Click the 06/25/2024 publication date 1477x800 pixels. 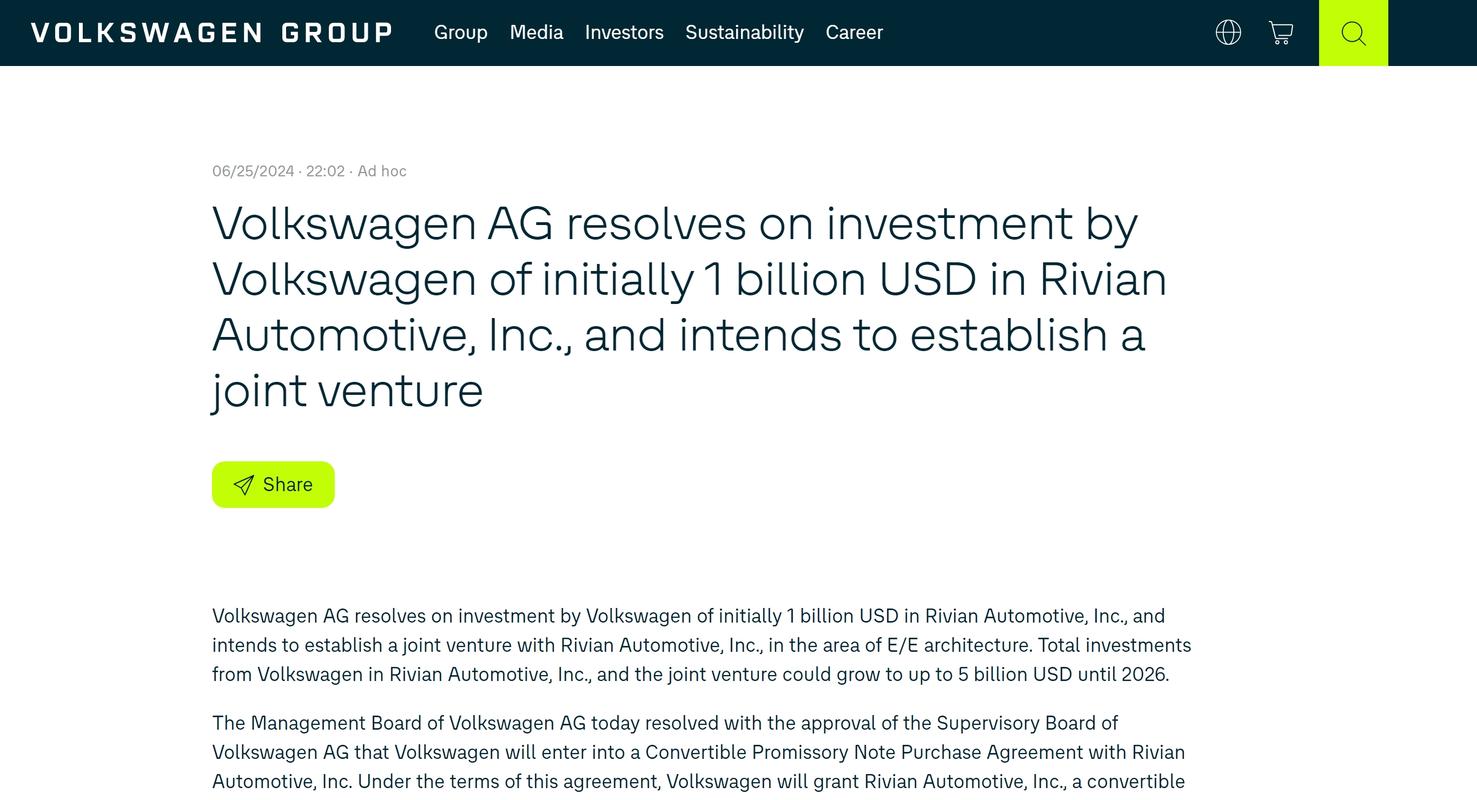(253, 171)
